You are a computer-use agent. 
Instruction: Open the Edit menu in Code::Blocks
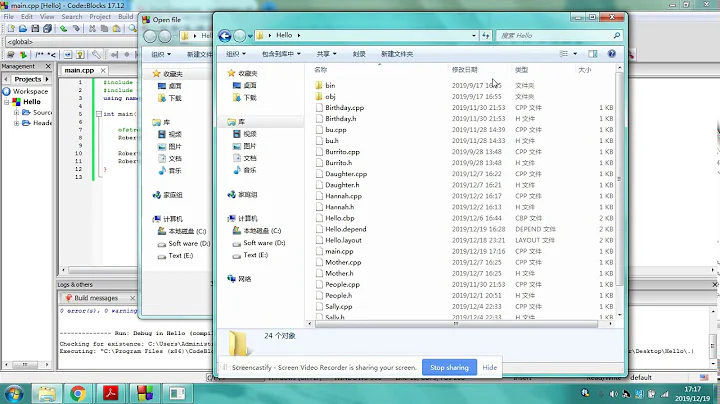coord(27,17)
